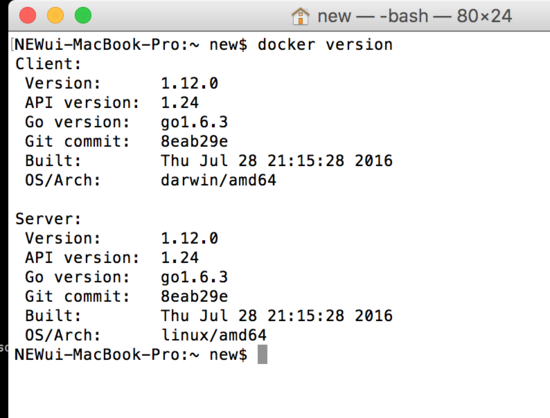Viewport: 550px width, 418px height.
Task: Click the yellow minimize window button
Action: coord(55,15)
